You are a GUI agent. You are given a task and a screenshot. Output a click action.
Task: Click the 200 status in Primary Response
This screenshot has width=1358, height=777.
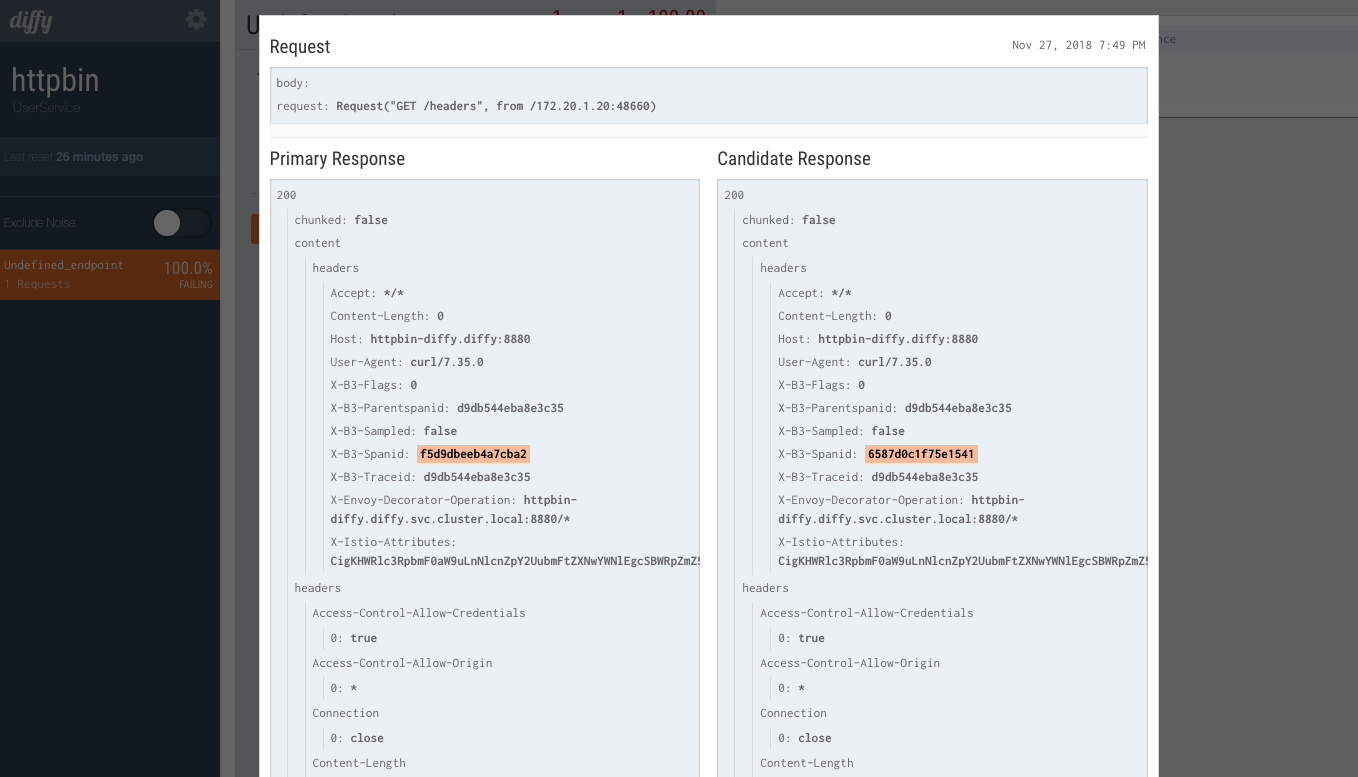pyautogui.click(x=286, y=195)
